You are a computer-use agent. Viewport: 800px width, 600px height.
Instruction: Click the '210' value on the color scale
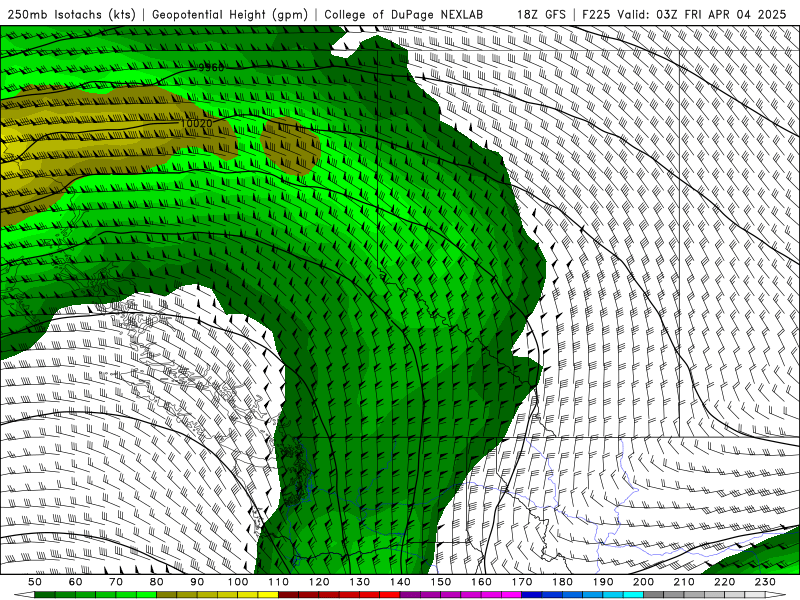(x=684, y=582)
